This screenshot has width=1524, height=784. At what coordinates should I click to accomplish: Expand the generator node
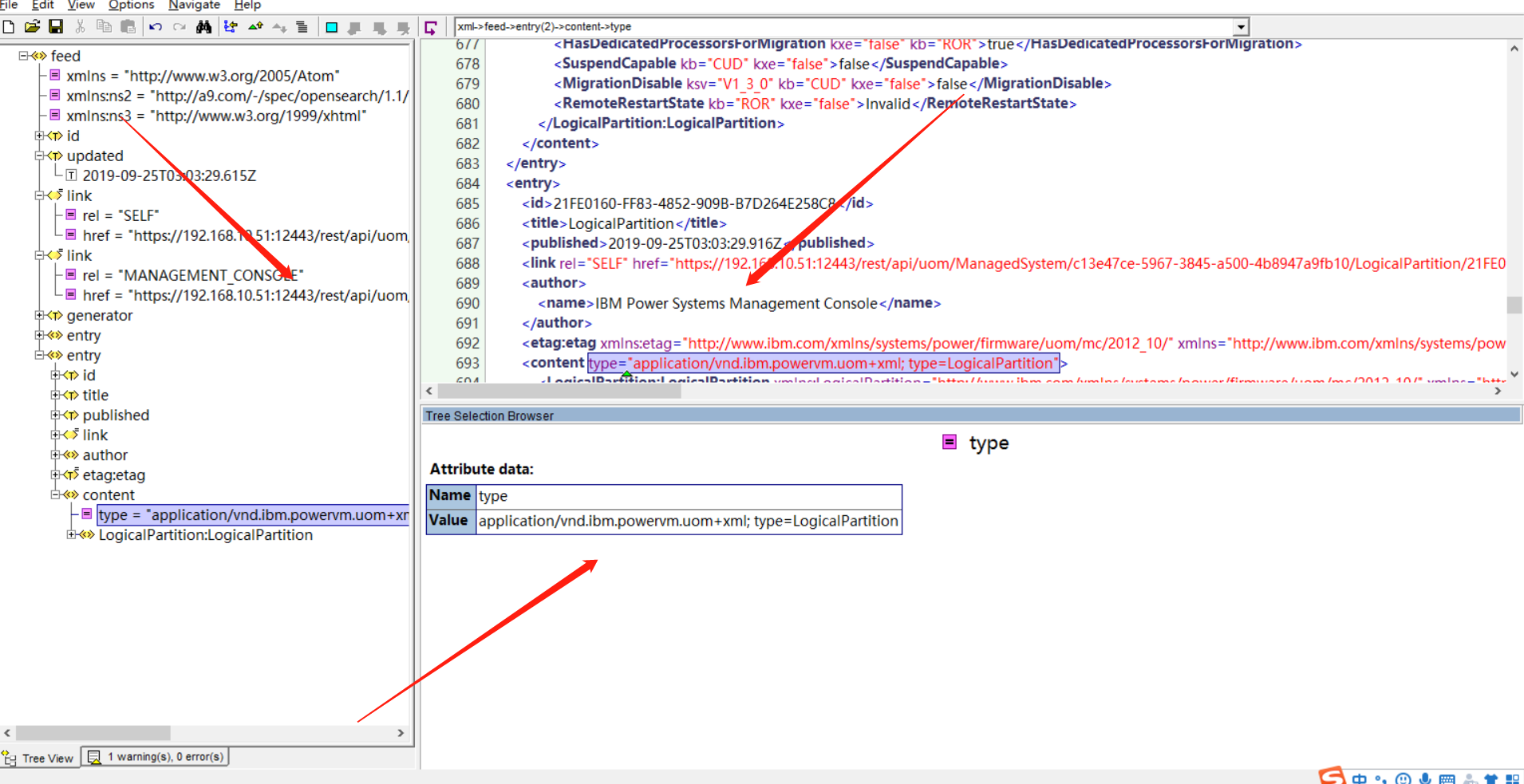[39, 315]
